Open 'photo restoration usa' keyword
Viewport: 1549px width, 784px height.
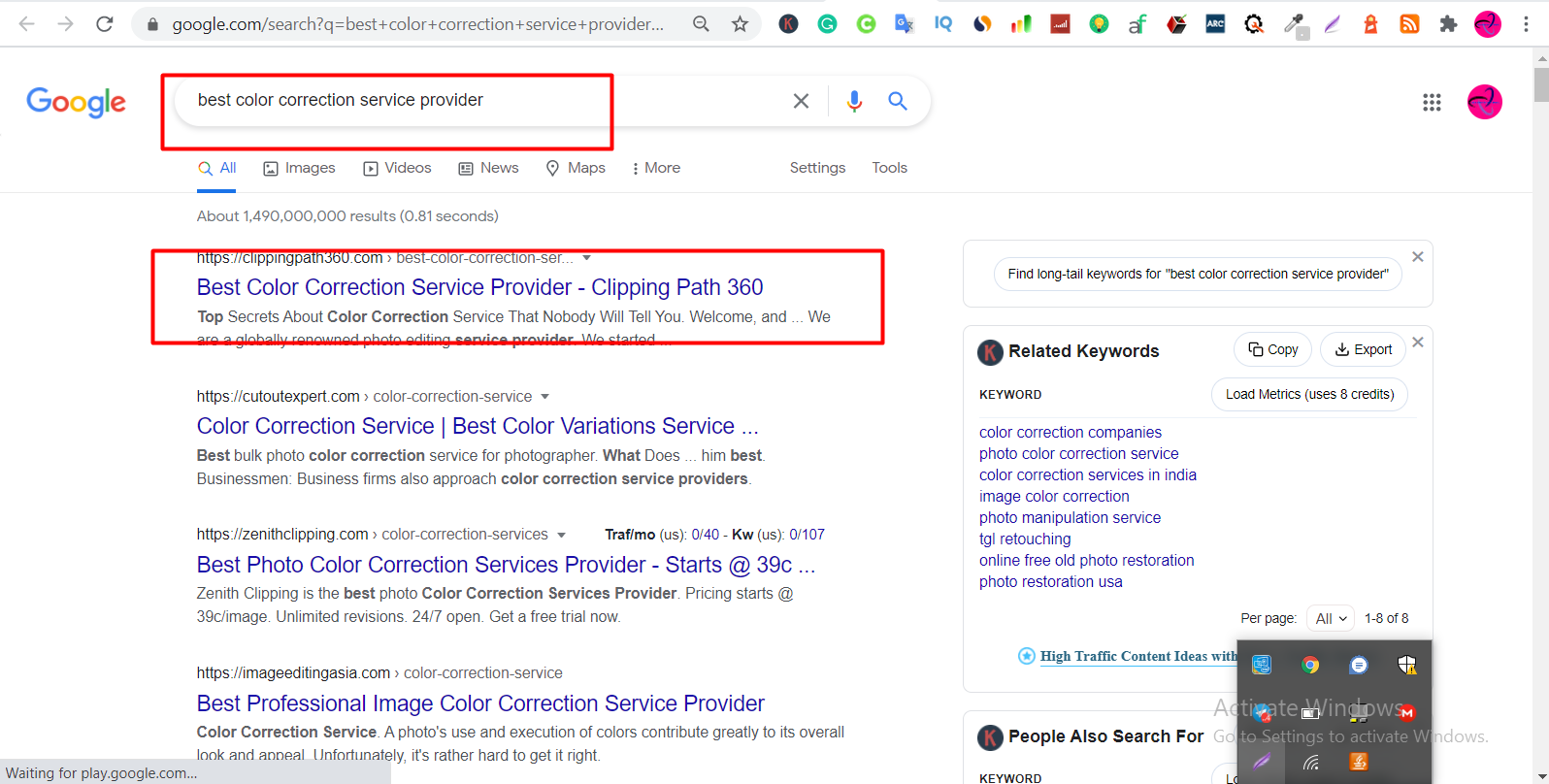coord(1050,582)
